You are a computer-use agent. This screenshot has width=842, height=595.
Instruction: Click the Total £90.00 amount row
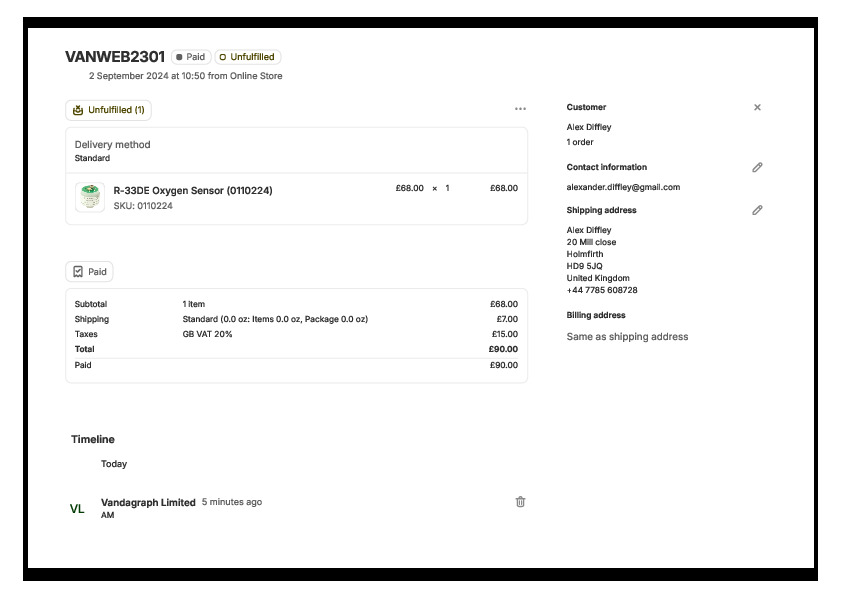296,349
